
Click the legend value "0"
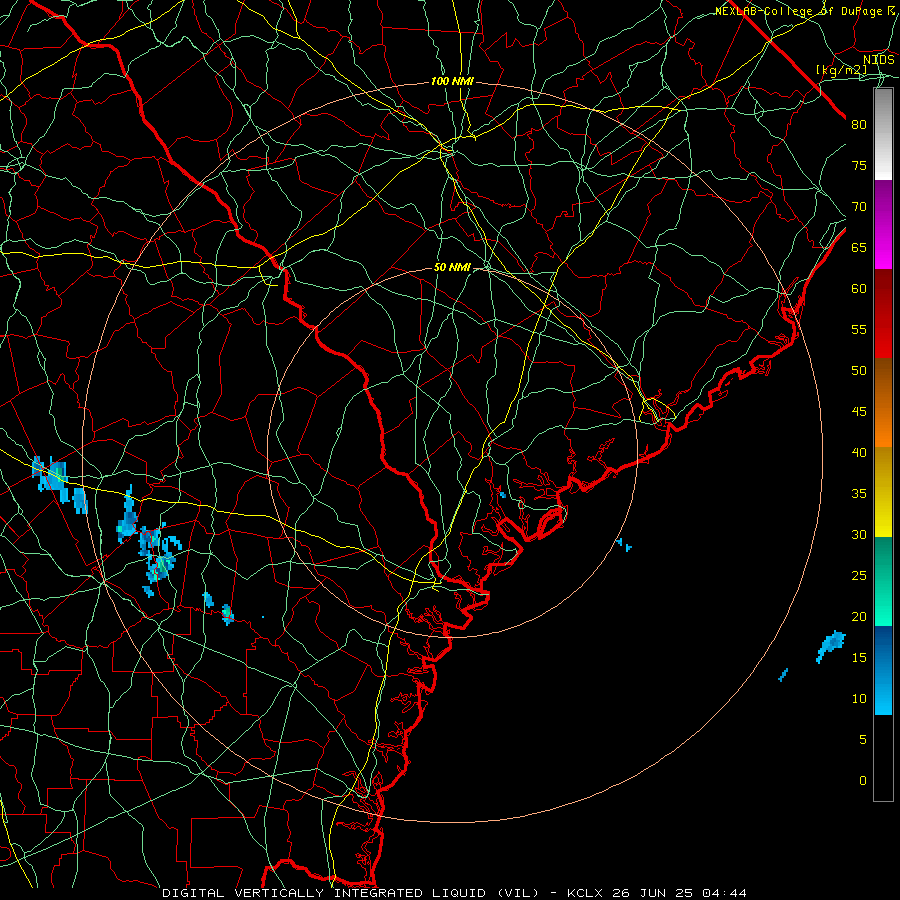point(863,781)
